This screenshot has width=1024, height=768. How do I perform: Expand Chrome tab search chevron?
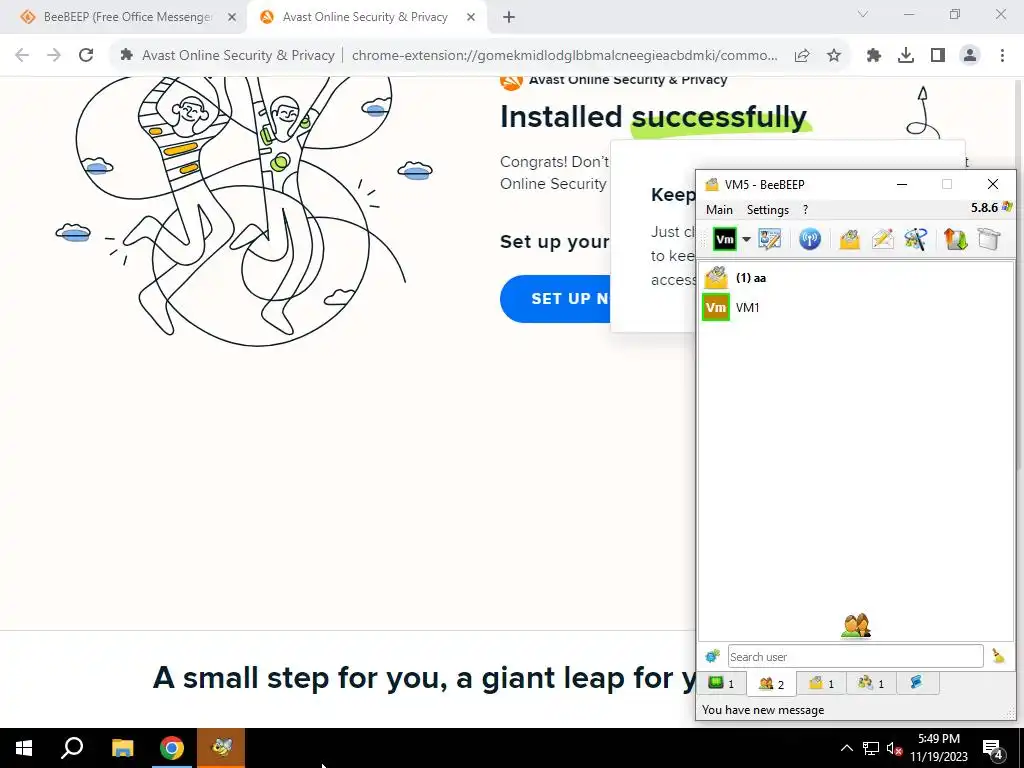(862, 14)
